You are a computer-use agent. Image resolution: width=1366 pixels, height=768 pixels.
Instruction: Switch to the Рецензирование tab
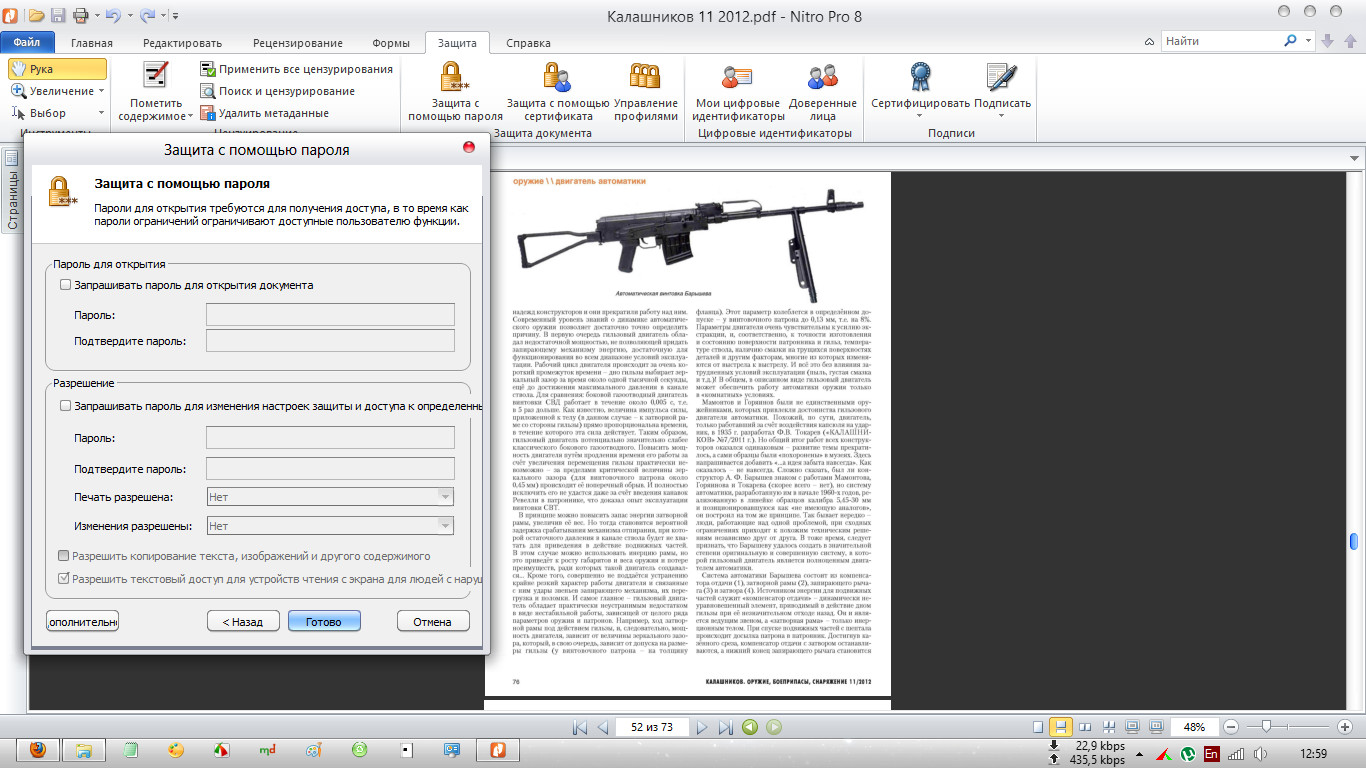[298, 43]
